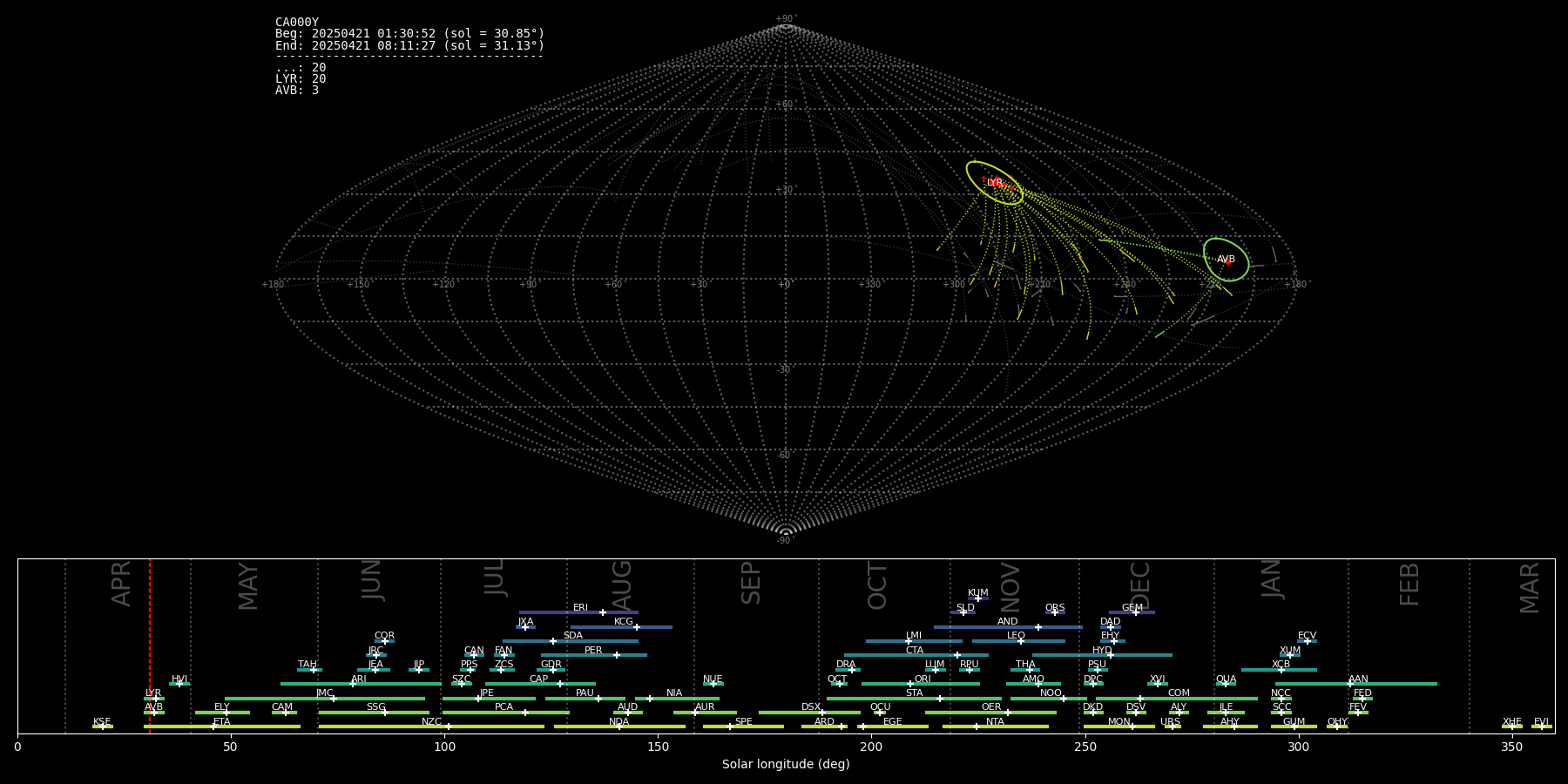Select the GEM shower label
This screenshot has width=1568, height=784.
click(1132, 608)
